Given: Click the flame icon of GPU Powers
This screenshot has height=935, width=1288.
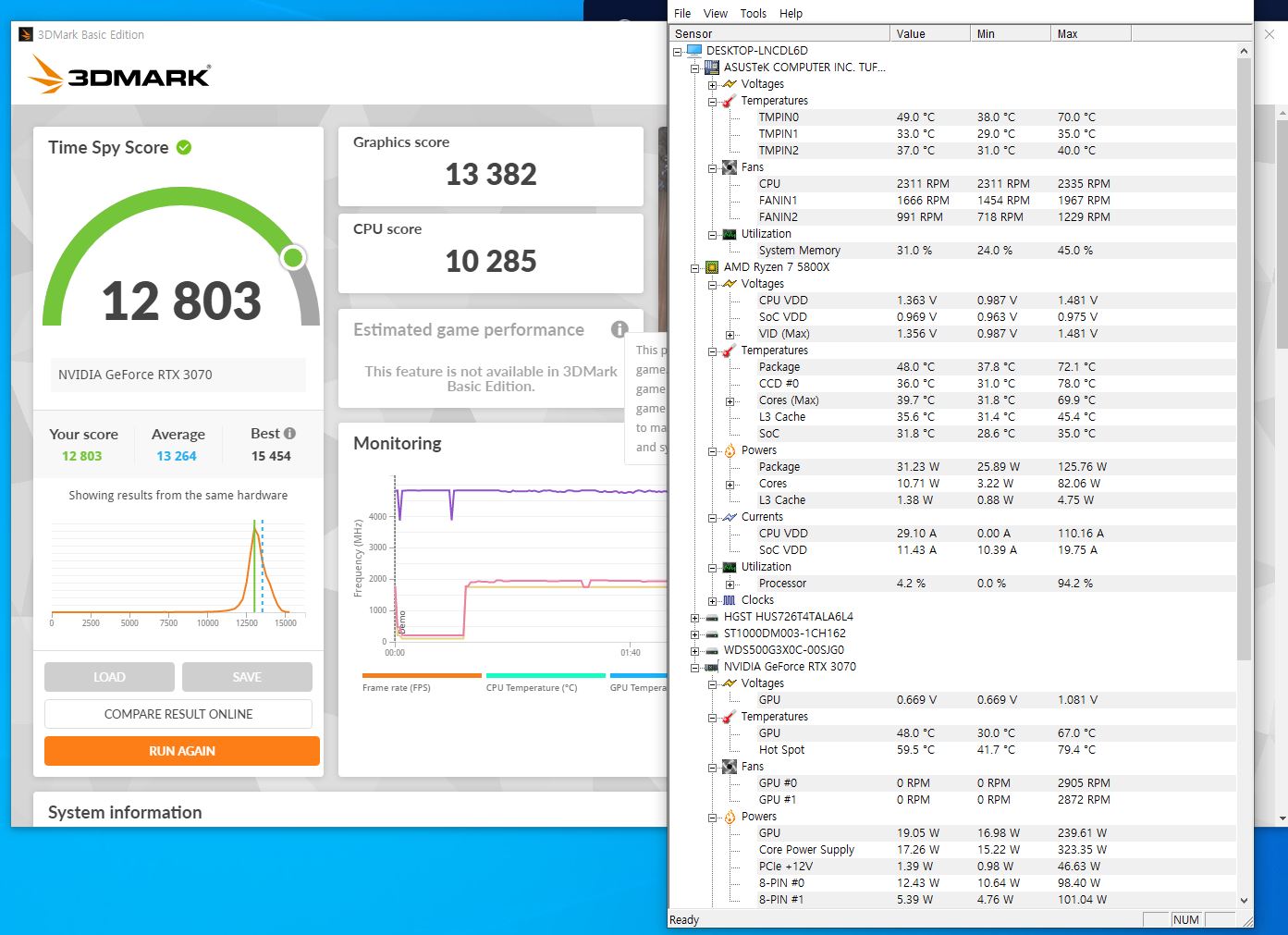Looking at the screenshot, I should tap(730, 817).
